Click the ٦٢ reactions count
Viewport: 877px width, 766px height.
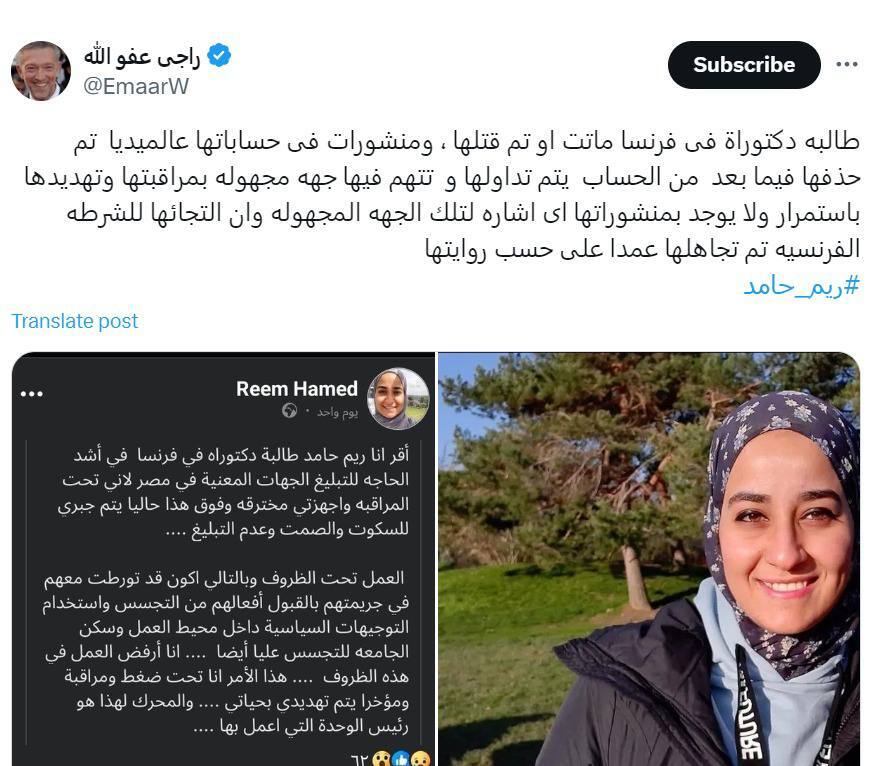tap(360, 760)
